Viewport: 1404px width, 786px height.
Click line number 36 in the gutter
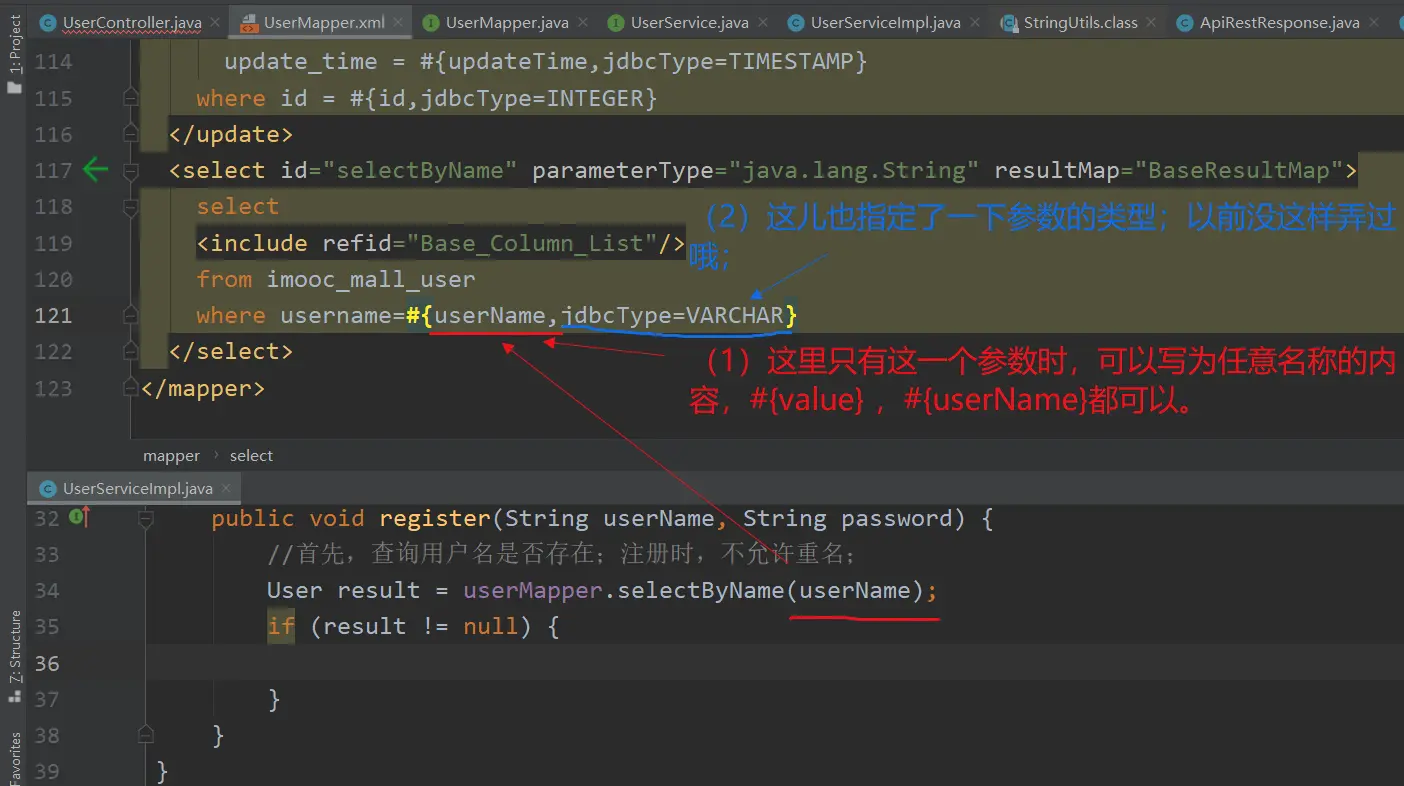point(47,663)
